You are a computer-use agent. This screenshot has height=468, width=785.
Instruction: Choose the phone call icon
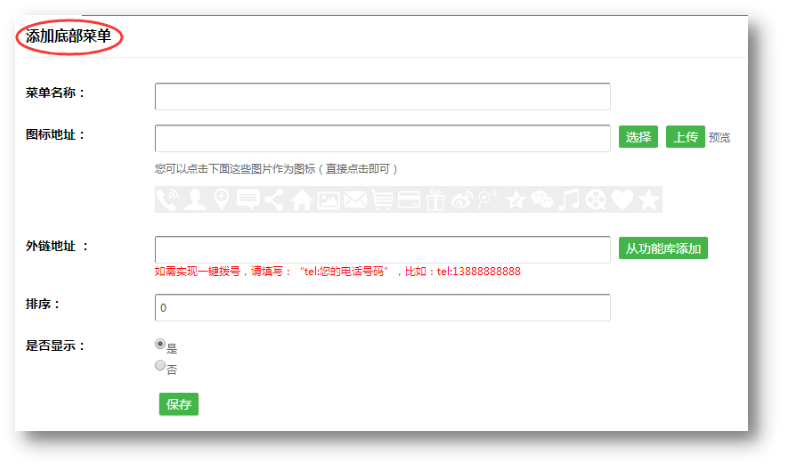click(167, 200)
